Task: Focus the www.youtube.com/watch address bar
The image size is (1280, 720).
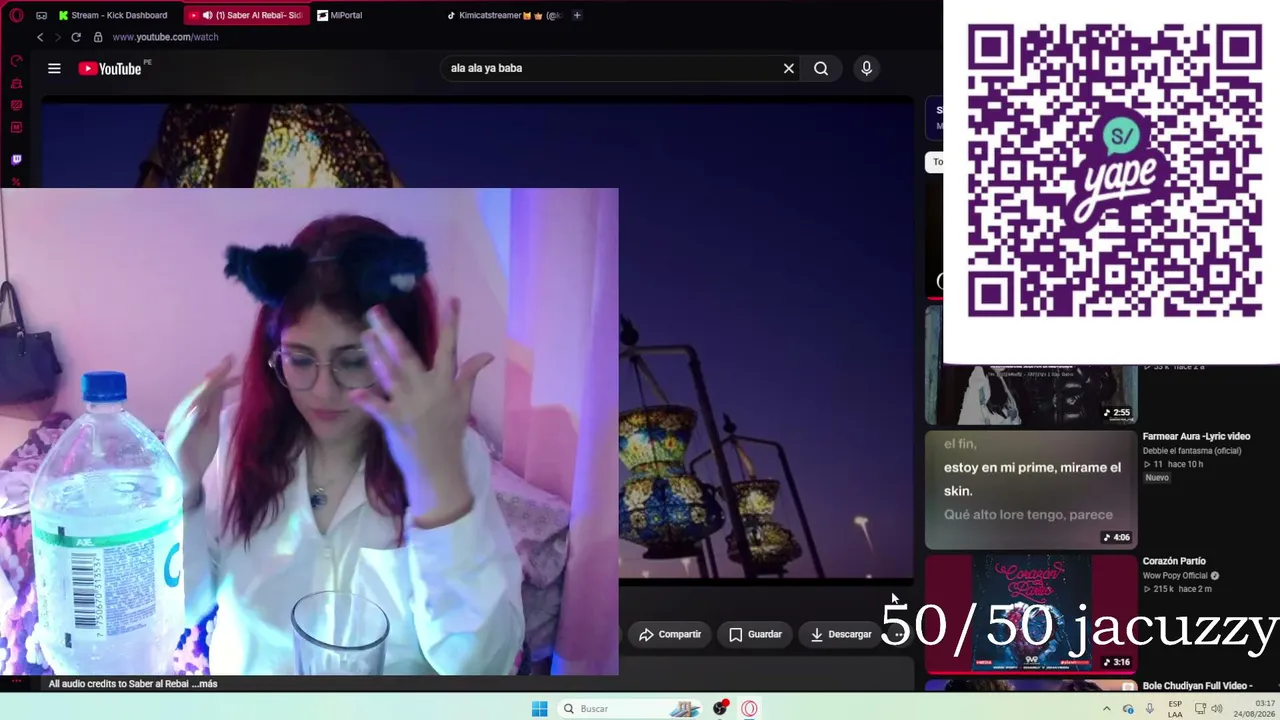Action: 165,37
